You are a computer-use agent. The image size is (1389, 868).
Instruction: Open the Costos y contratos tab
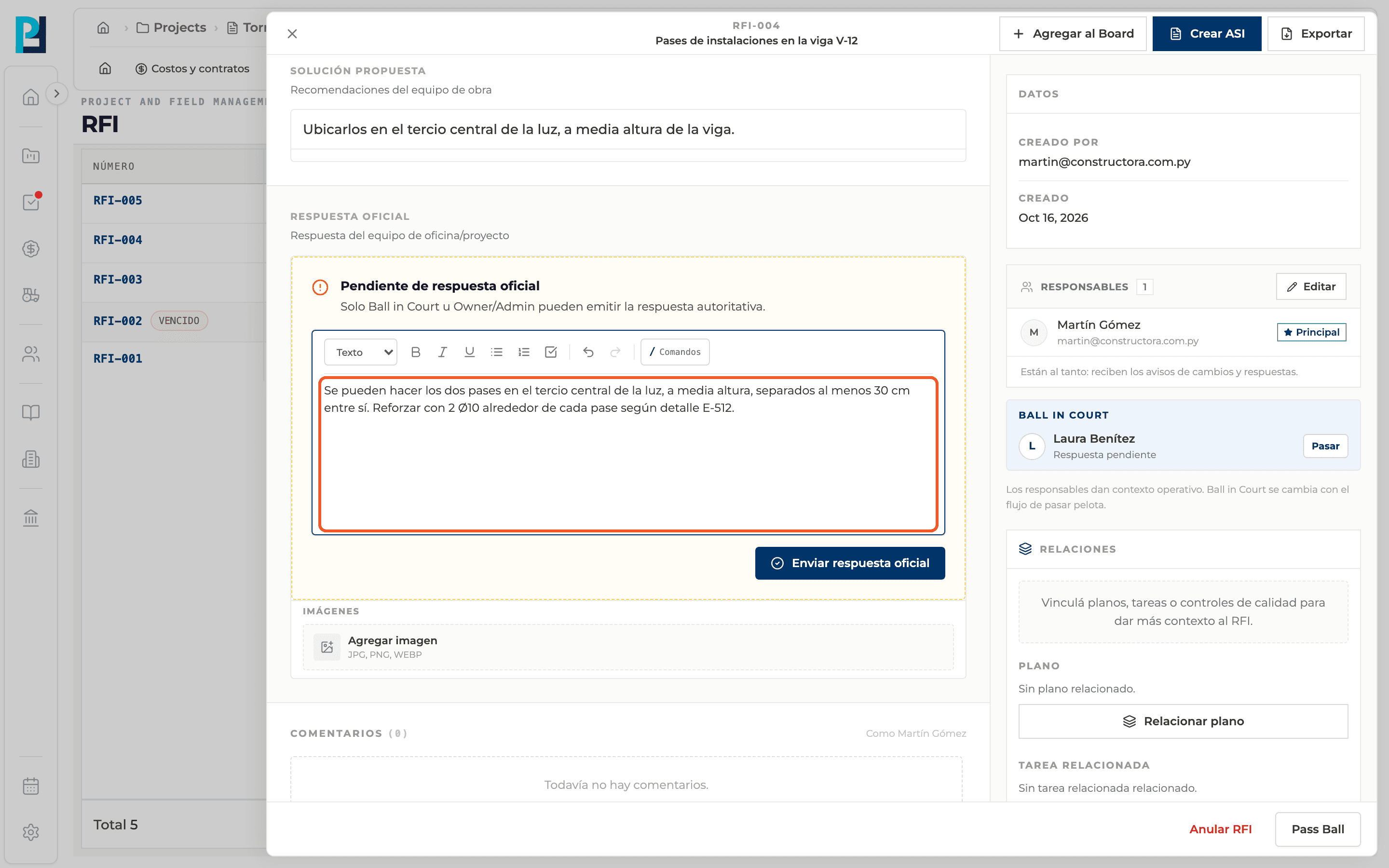(x=192, y=69)
